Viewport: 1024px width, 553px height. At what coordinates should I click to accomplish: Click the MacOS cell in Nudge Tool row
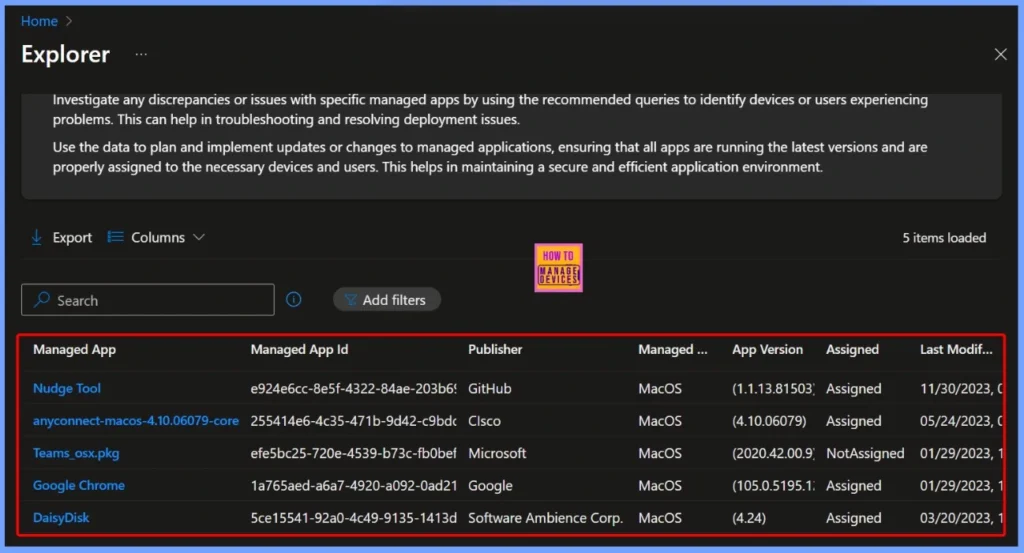[x=660, y=388]
